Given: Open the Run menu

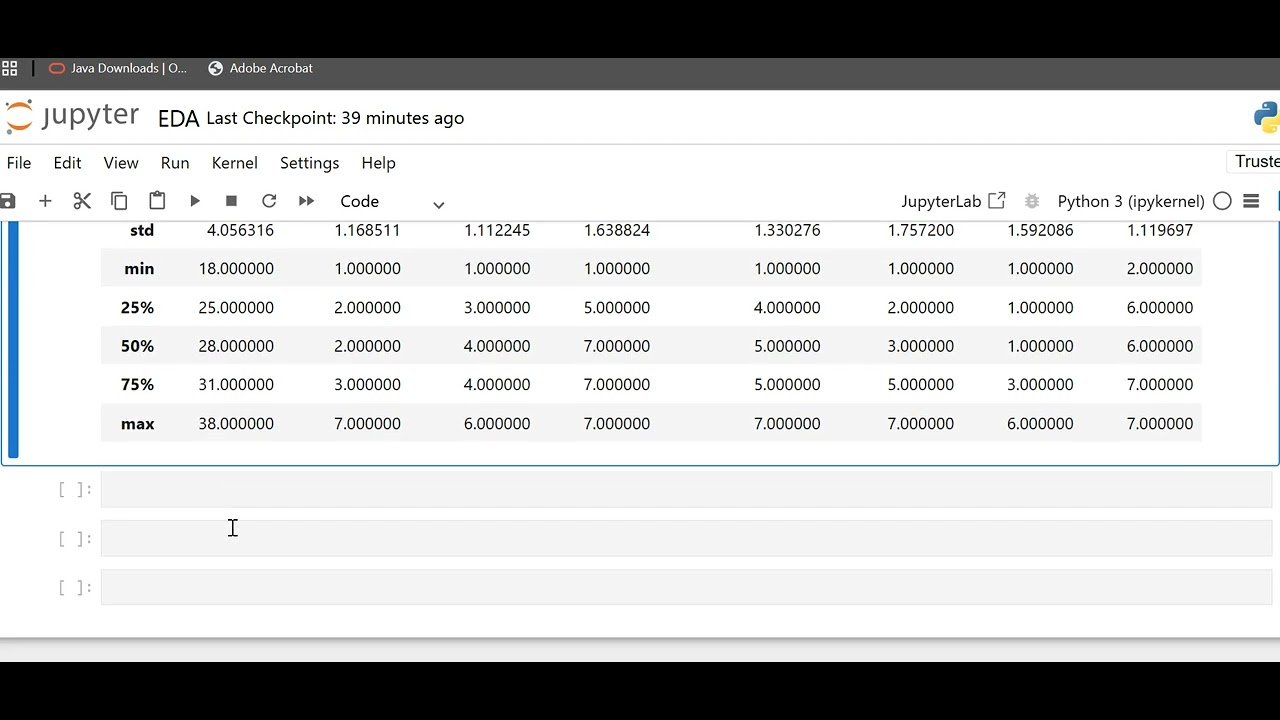Looking at the screenshot, I should pos(175,163).
